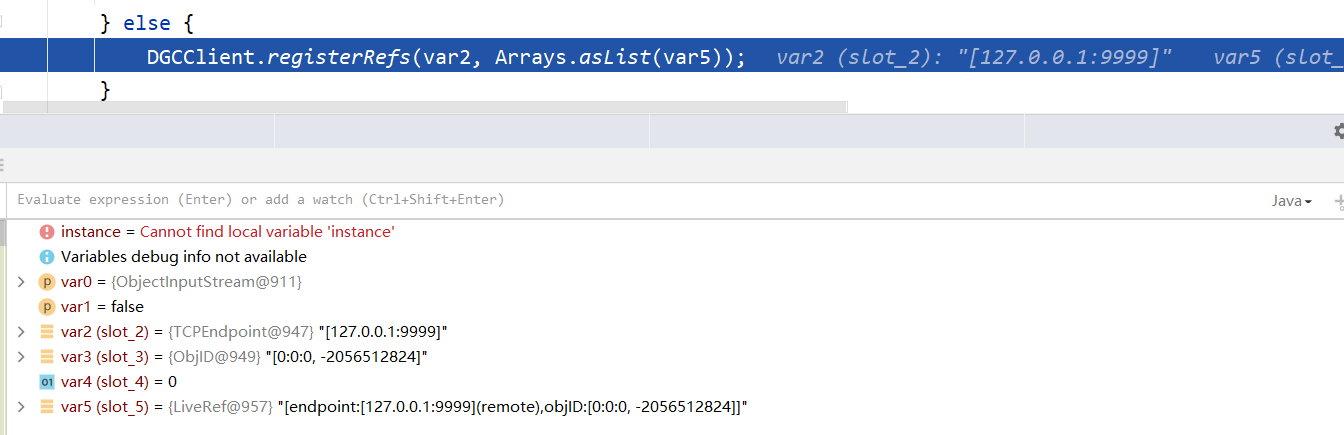
Task: Click the slot icon beside var2
Action: click(46, 332)
